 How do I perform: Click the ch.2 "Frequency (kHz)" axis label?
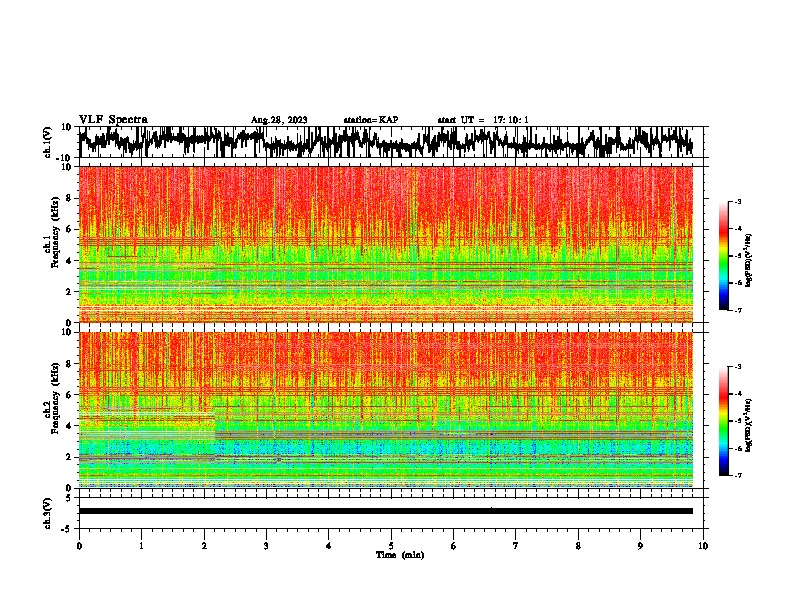click(x=55, y=398)
